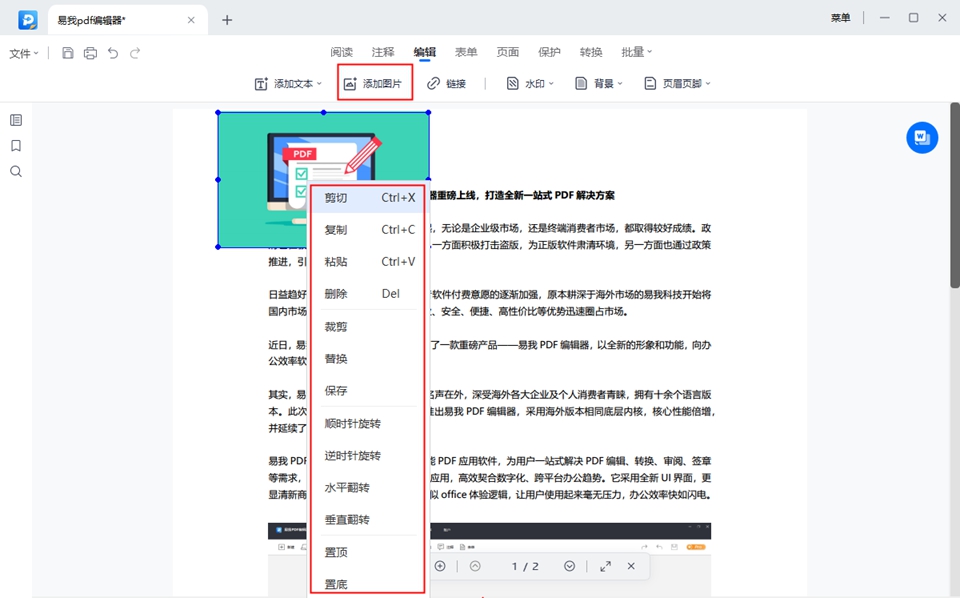Open a new tab with the plus button
The width and height of the screenshot is (960, 598).
coord(227,20)
